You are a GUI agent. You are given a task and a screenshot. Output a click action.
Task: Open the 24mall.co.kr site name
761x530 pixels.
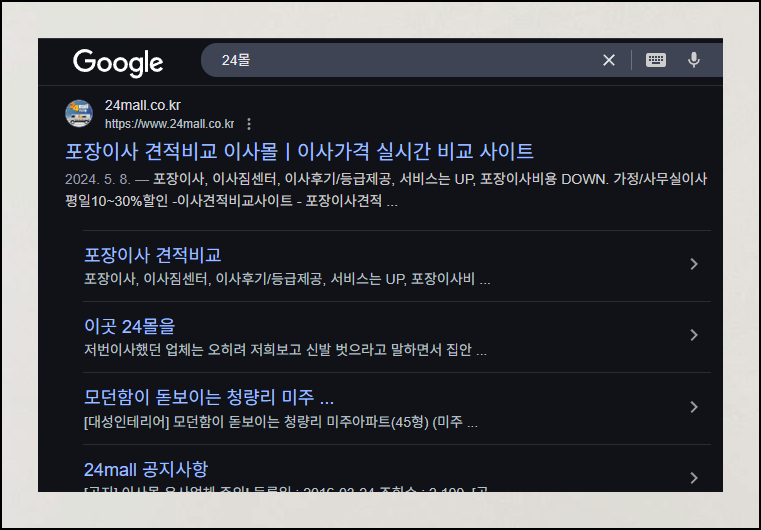click(x=143, y=105)
